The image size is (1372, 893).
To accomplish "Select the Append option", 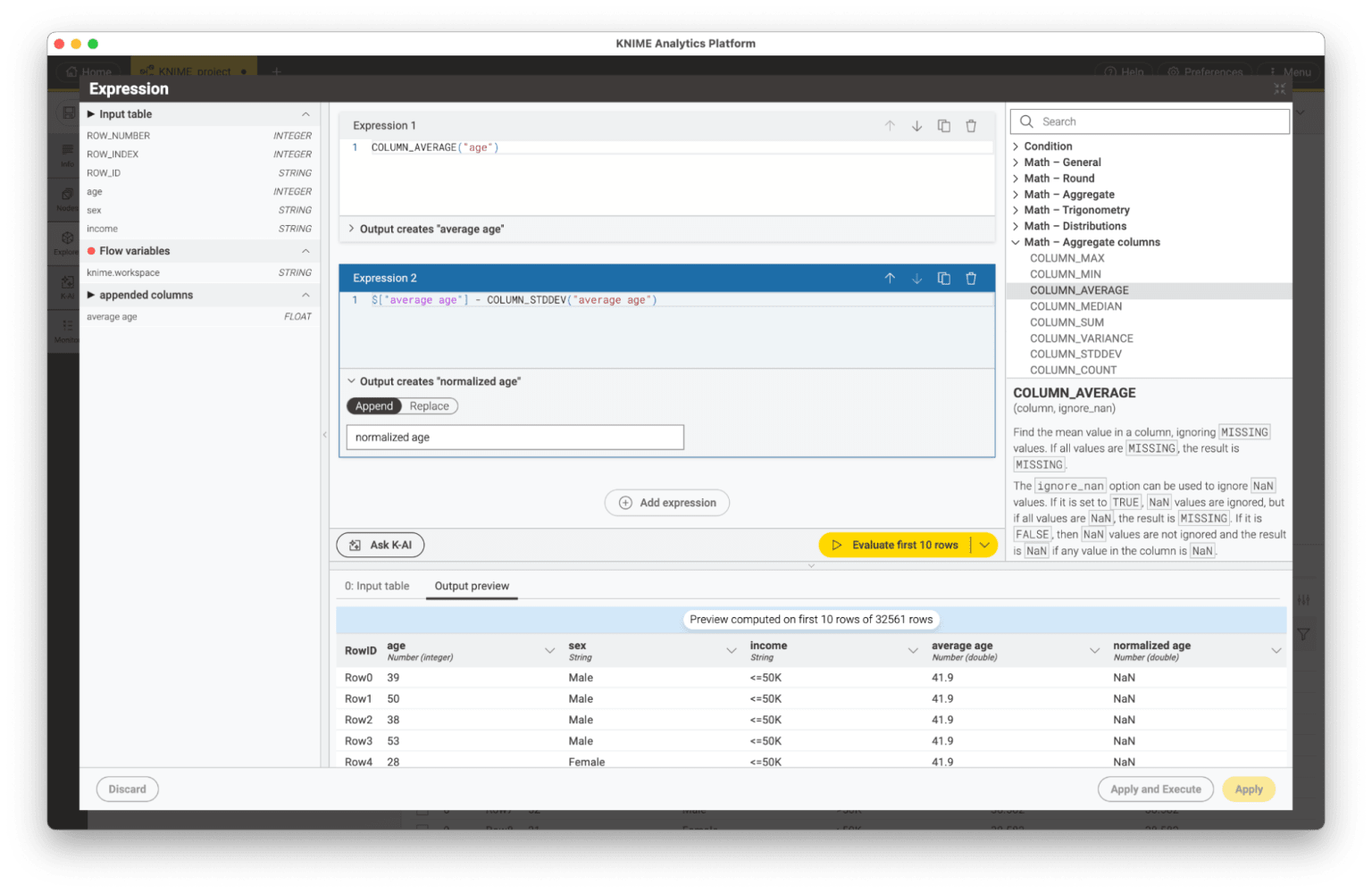I will pos(374,406).
